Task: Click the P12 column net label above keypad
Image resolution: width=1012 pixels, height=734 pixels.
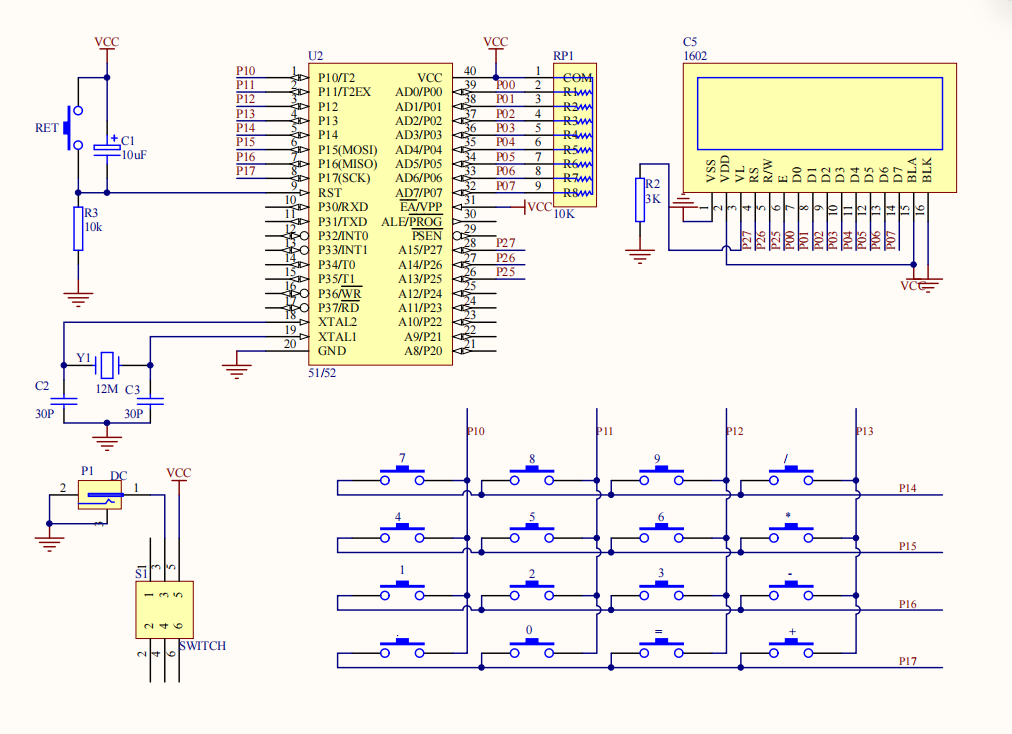Action: pos(735,431)
